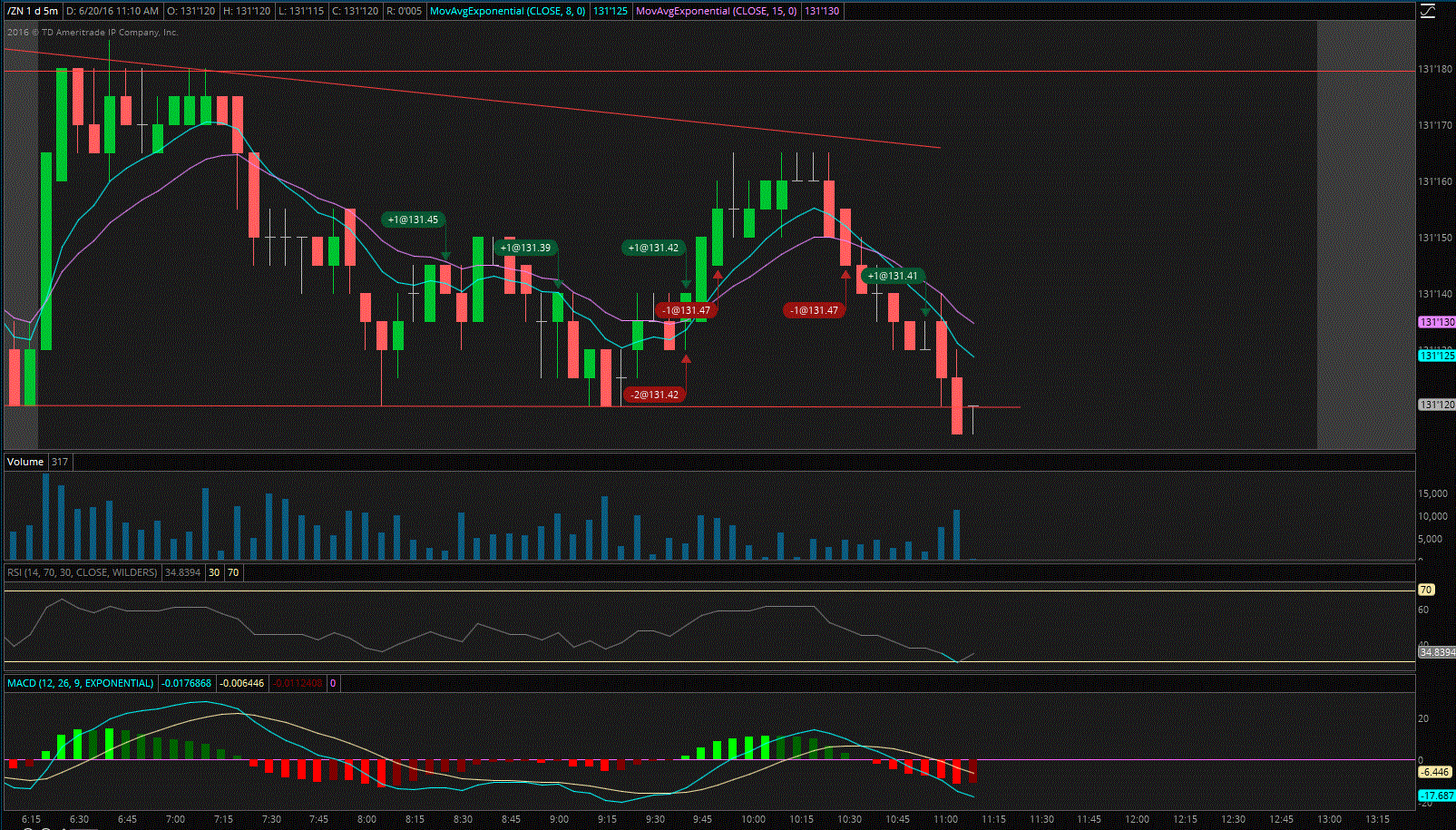This screenshot has width=1456, height=830.
Task: Select the +1@131.42 trade bubble
Action: (653, 248)
